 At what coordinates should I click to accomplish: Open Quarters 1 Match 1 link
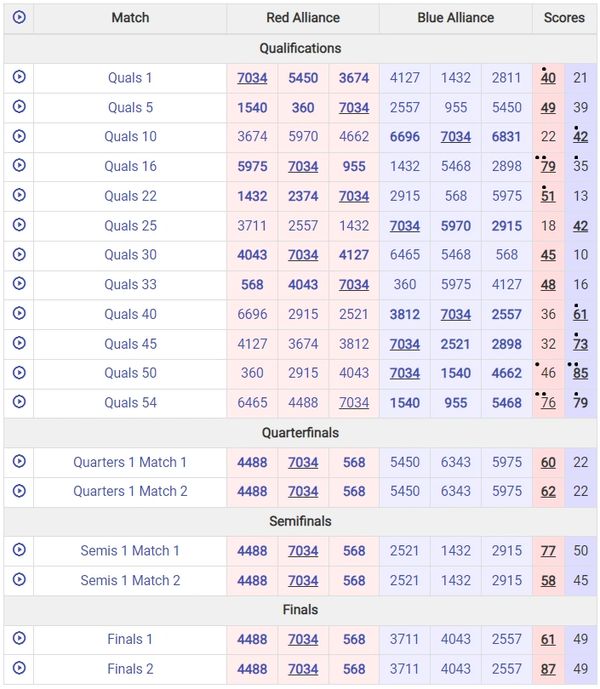(x=130, y=462)
